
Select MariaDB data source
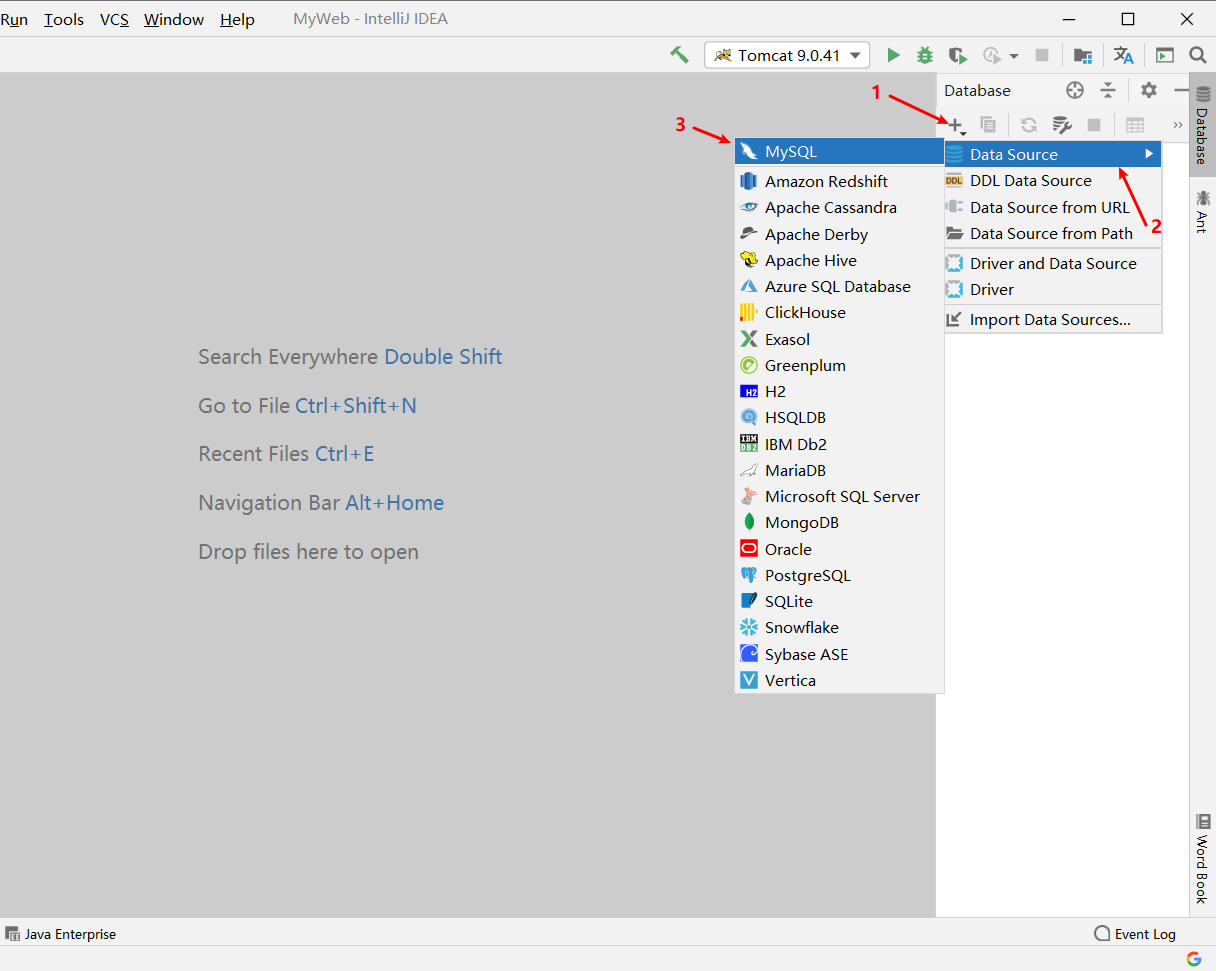coord(839,471)
